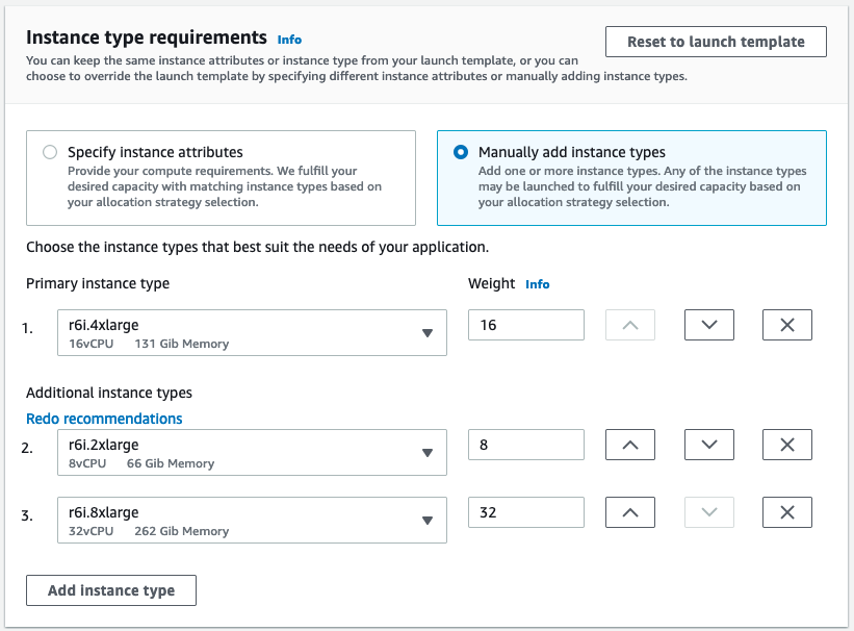The width and height of the screenshot is (854, 631).
Task: Expand the r6i.2xlarge instance type dropdown
Action: (x=252, y=453)
